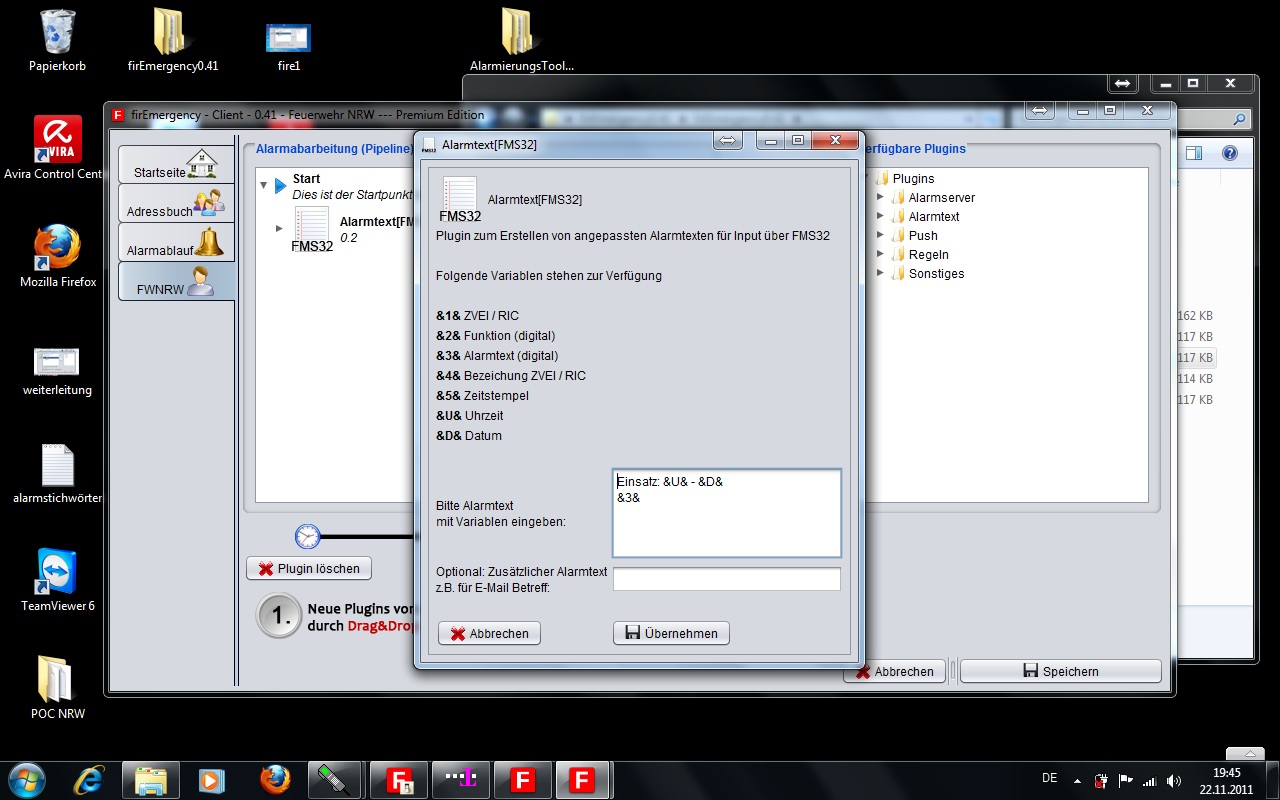Switch to Adressbuch tab

coord(176,204)
